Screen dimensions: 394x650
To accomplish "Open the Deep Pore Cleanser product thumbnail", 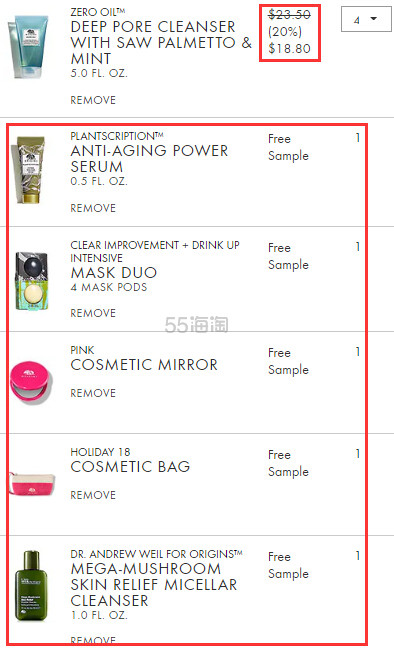I will pyautogui.click(x=29, y=46).
